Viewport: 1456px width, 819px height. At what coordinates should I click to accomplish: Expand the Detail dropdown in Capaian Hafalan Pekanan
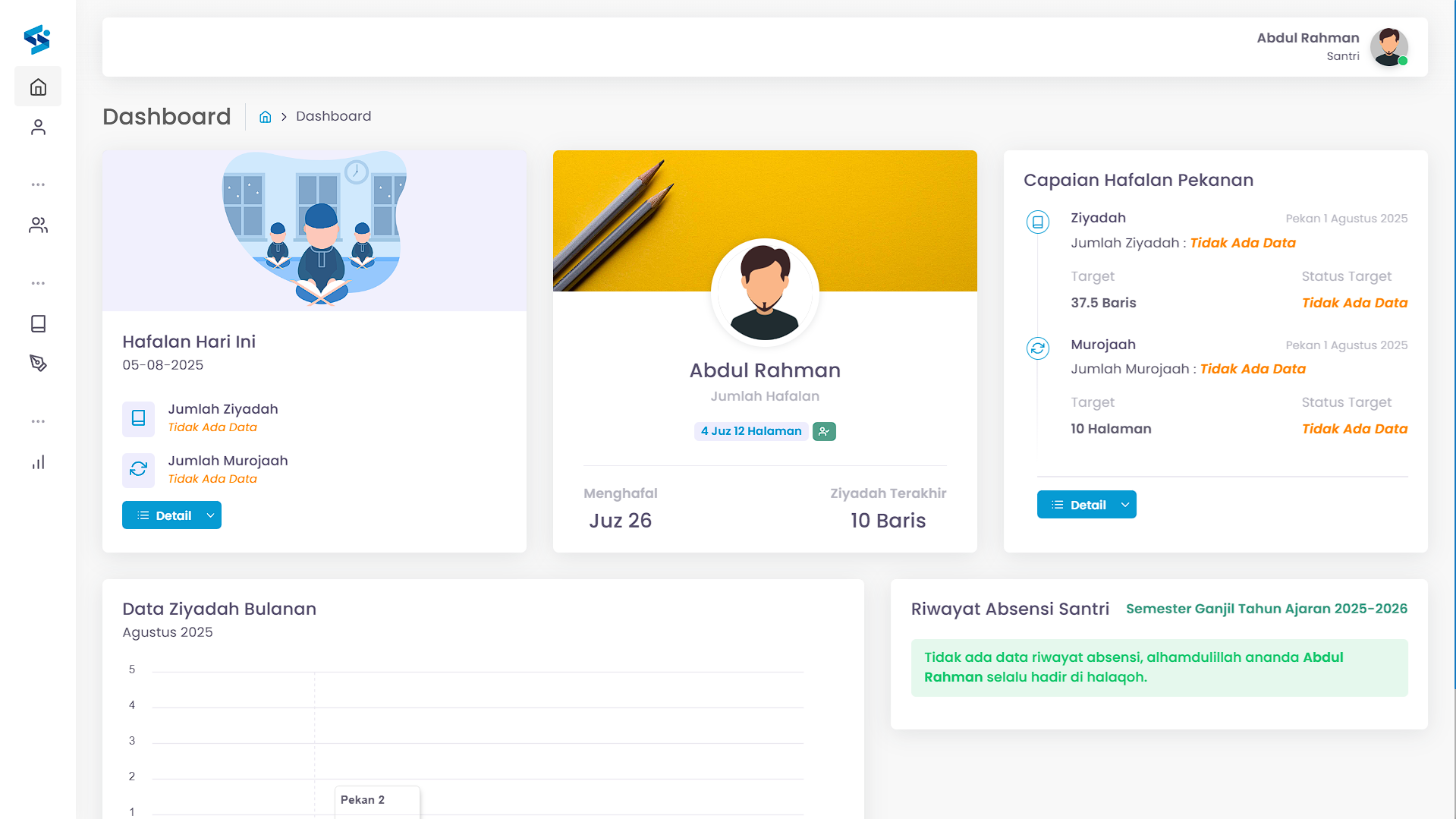point(1126,504)
